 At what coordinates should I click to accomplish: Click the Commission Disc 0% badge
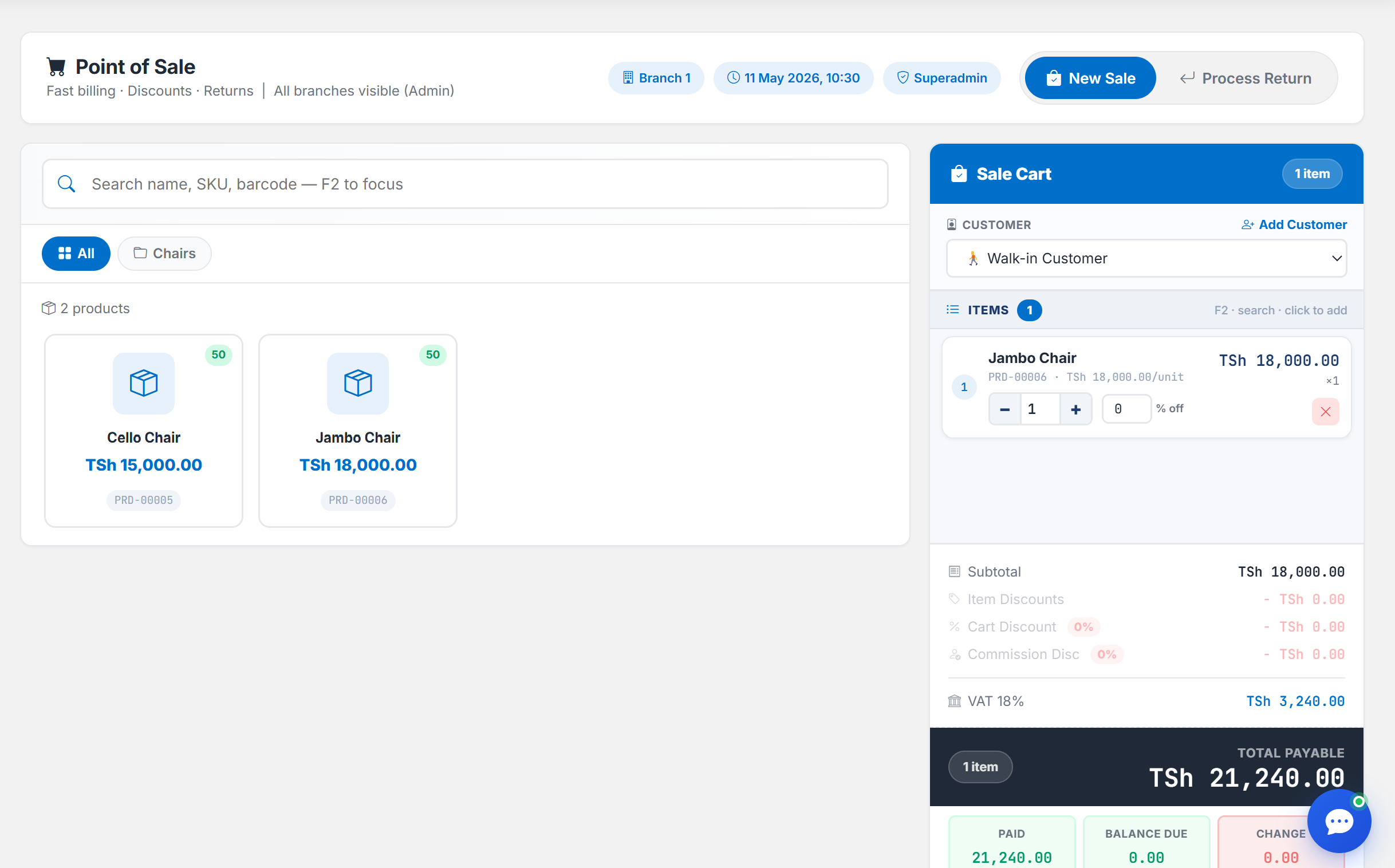pos(1107,654)
